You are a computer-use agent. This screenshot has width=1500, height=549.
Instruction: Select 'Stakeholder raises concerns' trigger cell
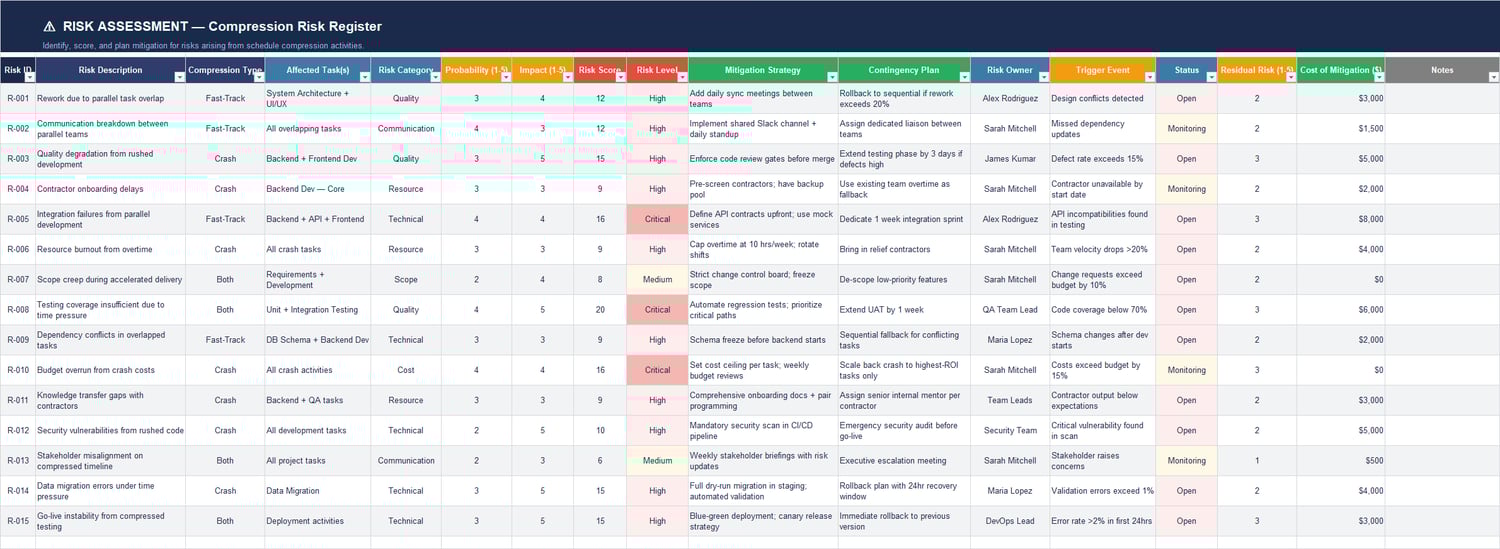[x=1103, y=461]
